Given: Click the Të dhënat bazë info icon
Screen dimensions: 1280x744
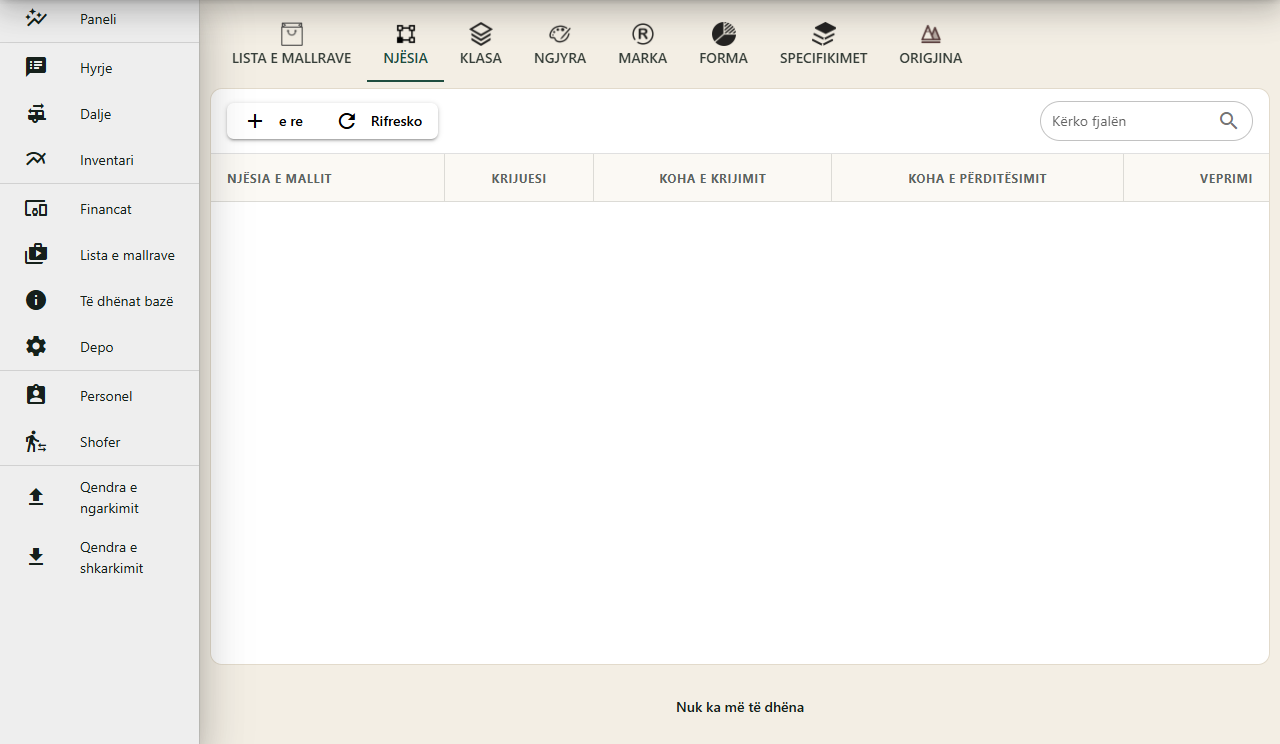Looking at the screenshot, I should pyautogui.click(x=36, y=300).
